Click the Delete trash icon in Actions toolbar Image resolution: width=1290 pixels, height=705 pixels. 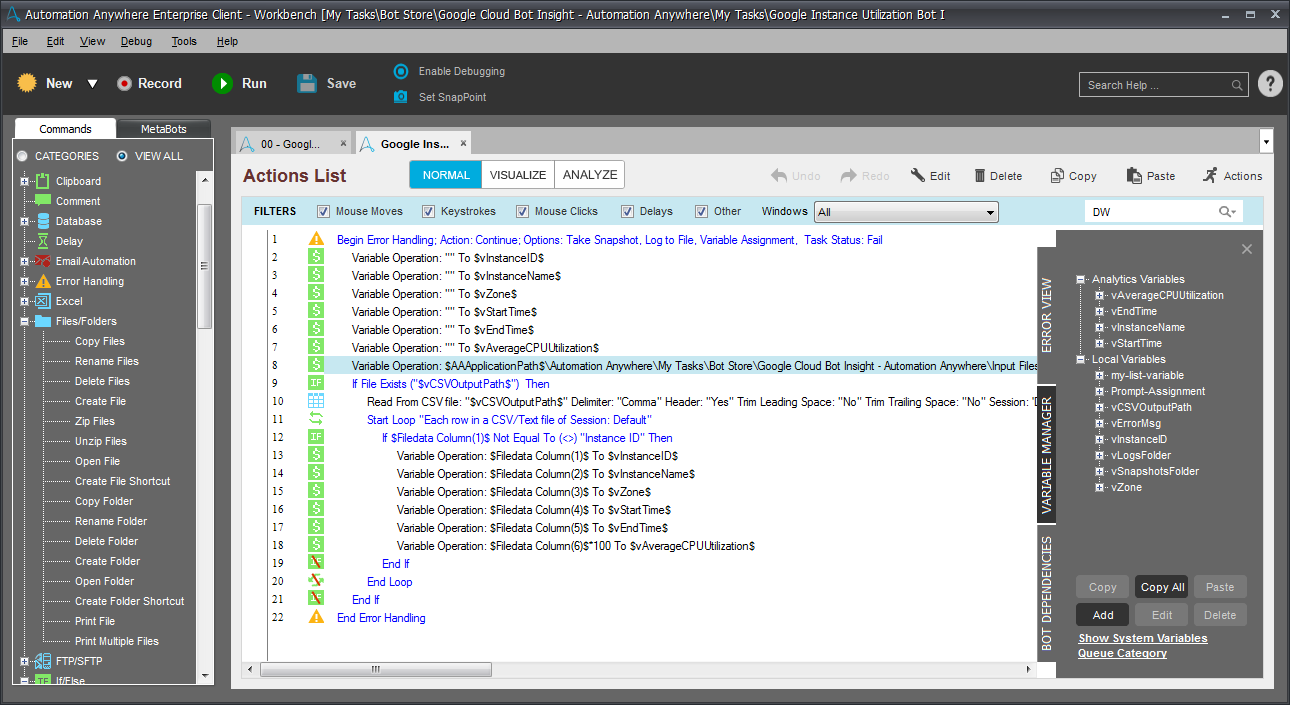(980, 176)
